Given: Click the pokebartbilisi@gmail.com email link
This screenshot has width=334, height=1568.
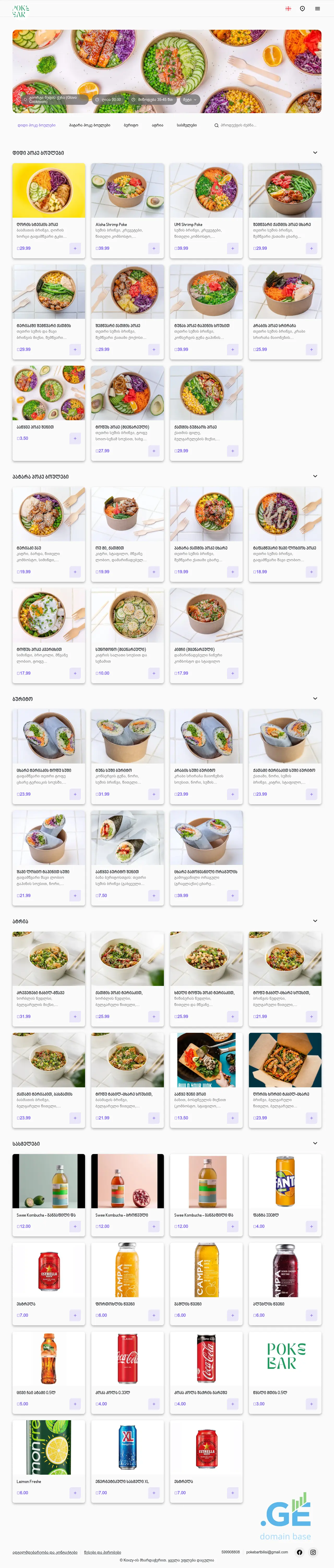Looking at the screenshot, I should tap(267, 1552).
